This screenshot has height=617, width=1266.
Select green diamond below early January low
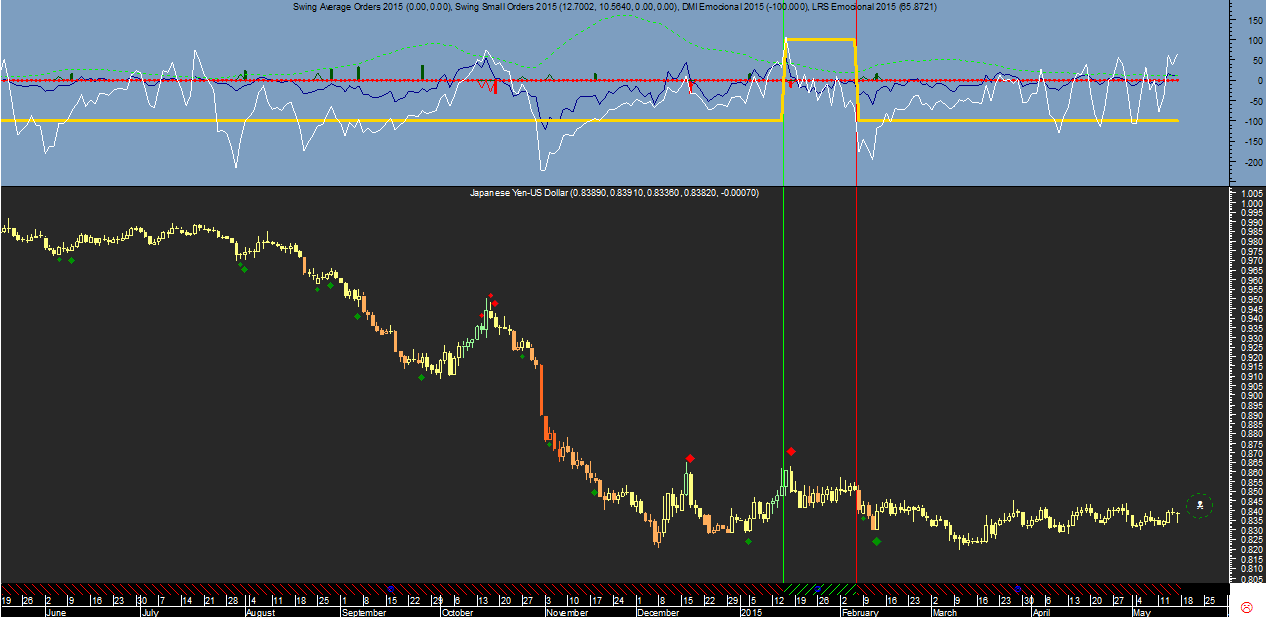[748, 542]
